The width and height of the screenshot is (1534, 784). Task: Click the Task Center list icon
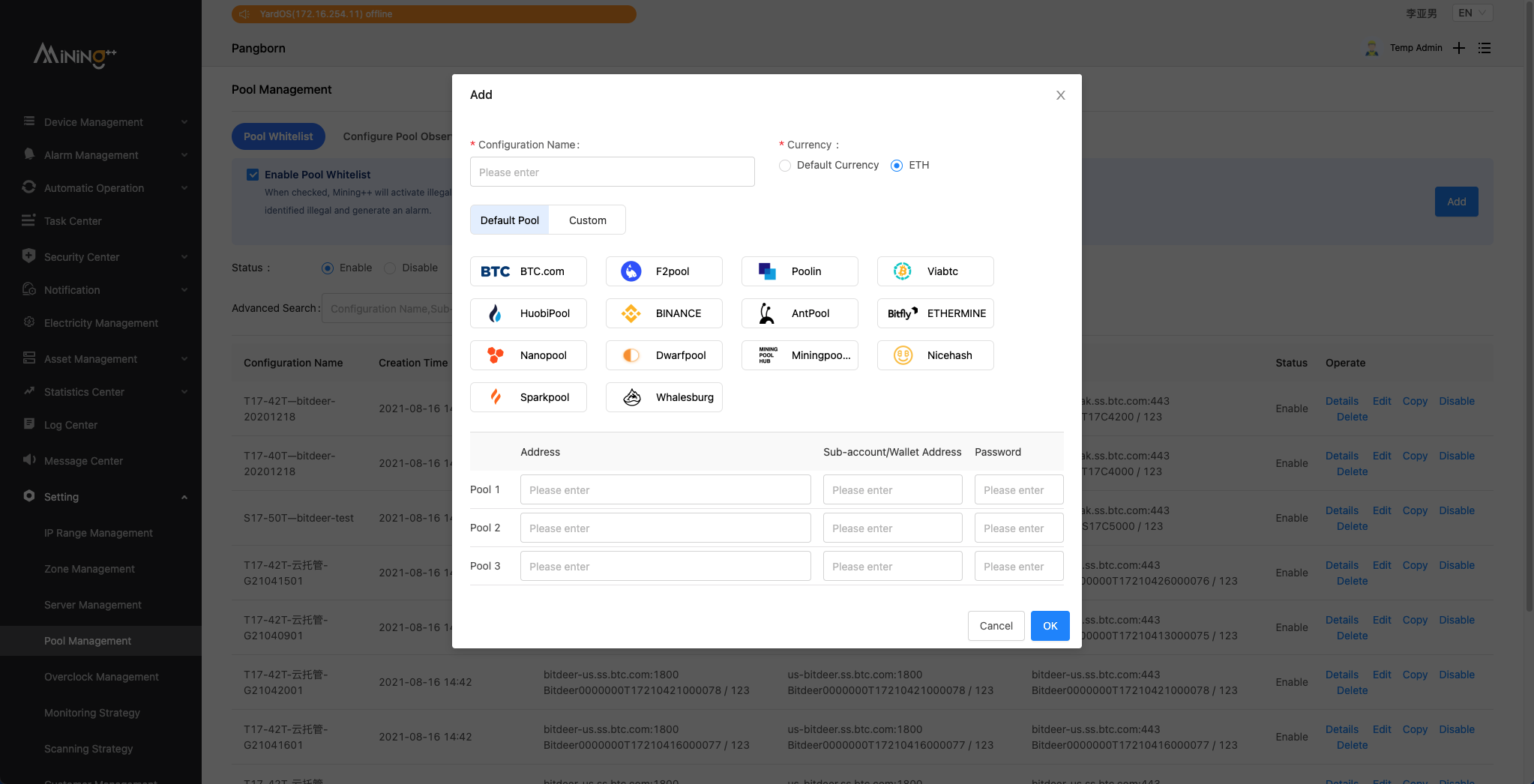click(29, 220)
